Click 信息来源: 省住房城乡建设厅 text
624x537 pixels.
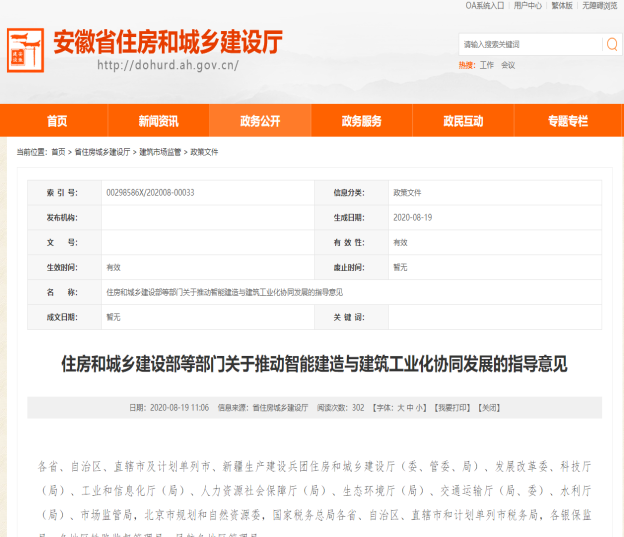(263, 408)
